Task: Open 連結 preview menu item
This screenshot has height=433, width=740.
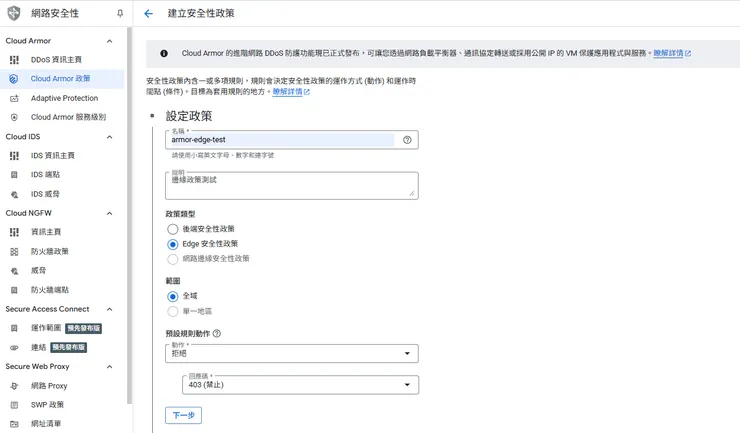Action: click(62, 348)
